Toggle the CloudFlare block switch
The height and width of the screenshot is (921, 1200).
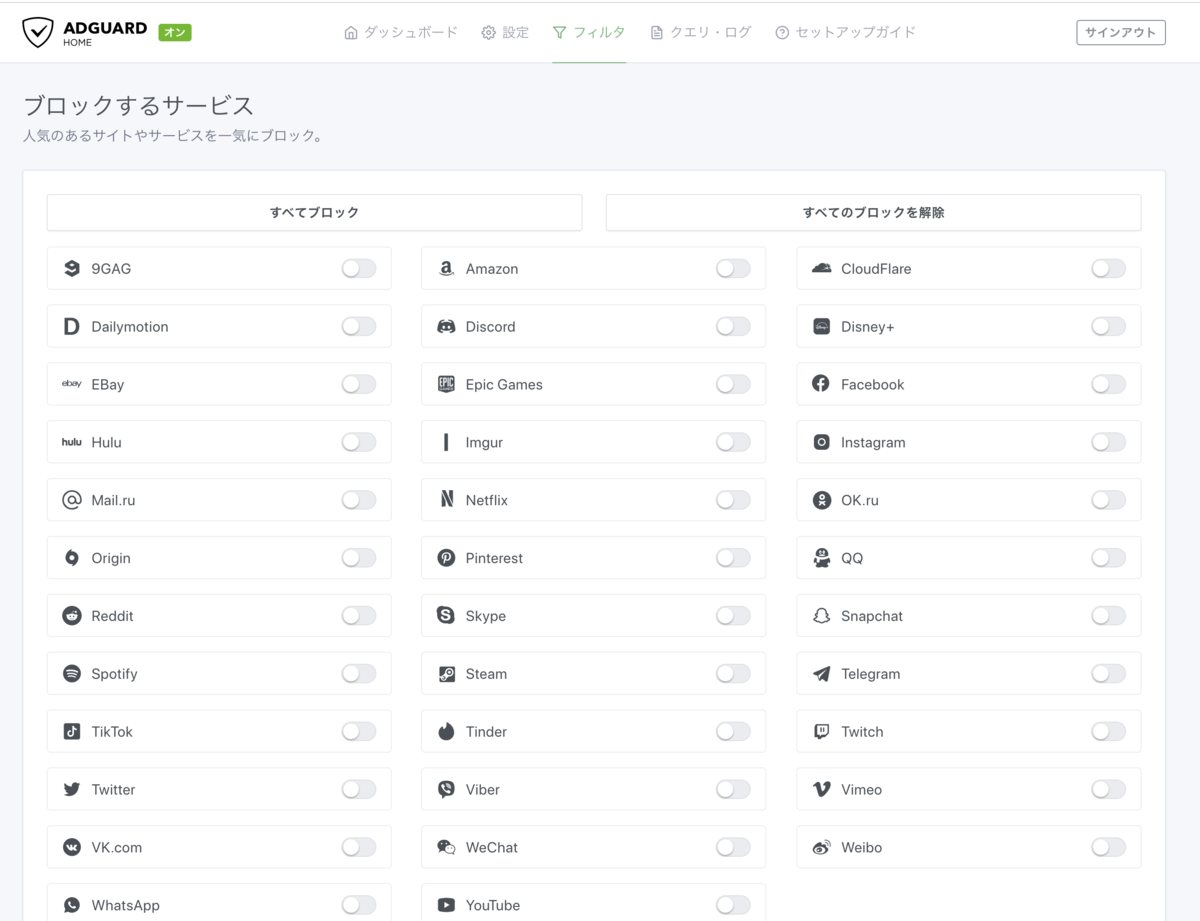click(x=1108, y=268)
